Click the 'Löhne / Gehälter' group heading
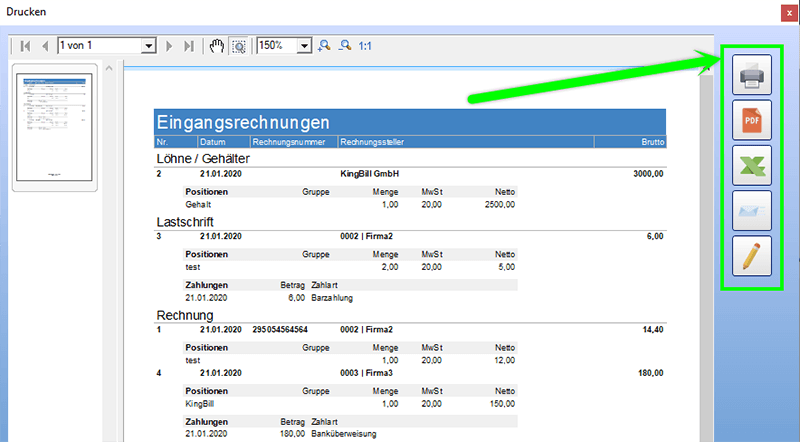The image size is (800, 442). click(x=203, y=159)
